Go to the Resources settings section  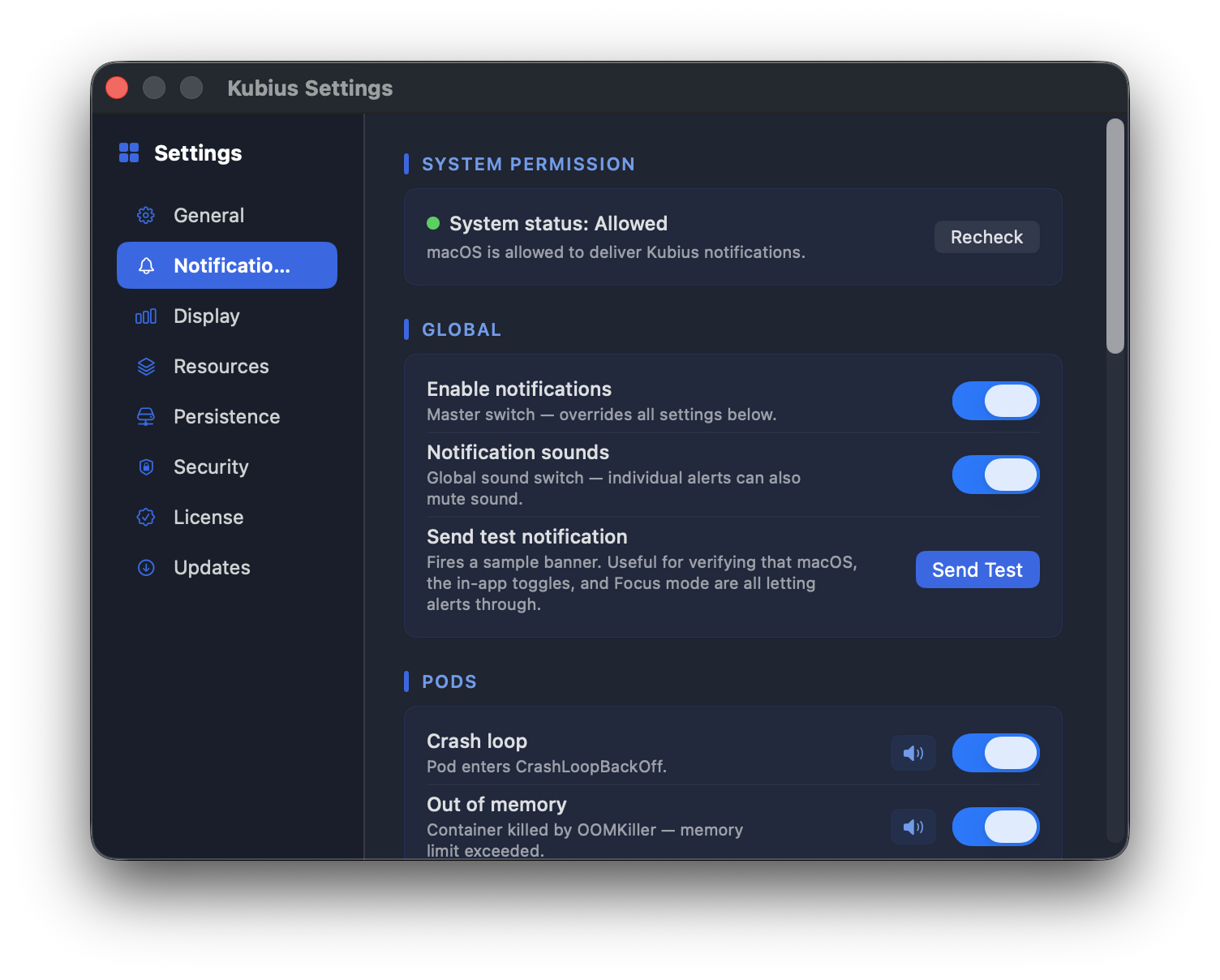tap(227, 366)
